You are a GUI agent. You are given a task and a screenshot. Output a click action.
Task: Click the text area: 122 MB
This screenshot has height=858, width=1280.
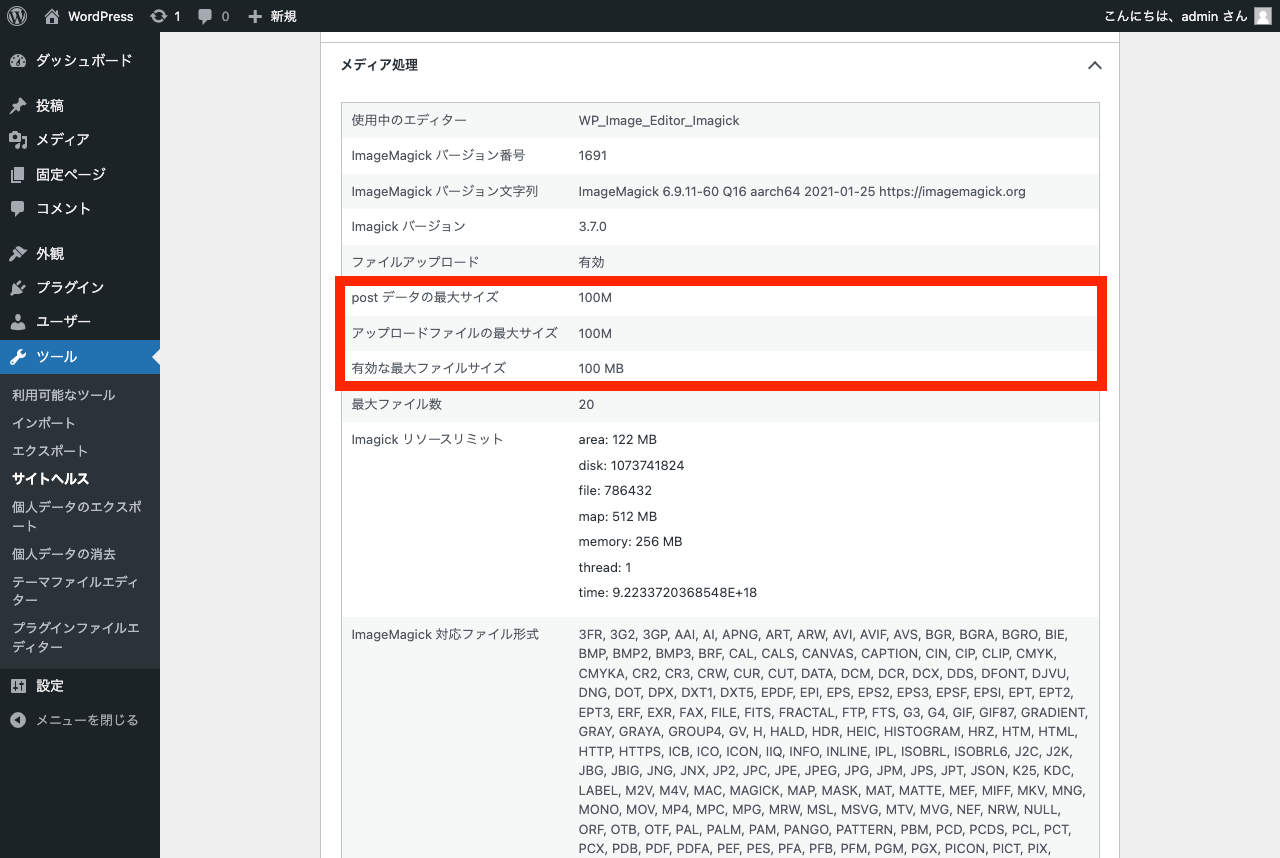pos(617,440)
